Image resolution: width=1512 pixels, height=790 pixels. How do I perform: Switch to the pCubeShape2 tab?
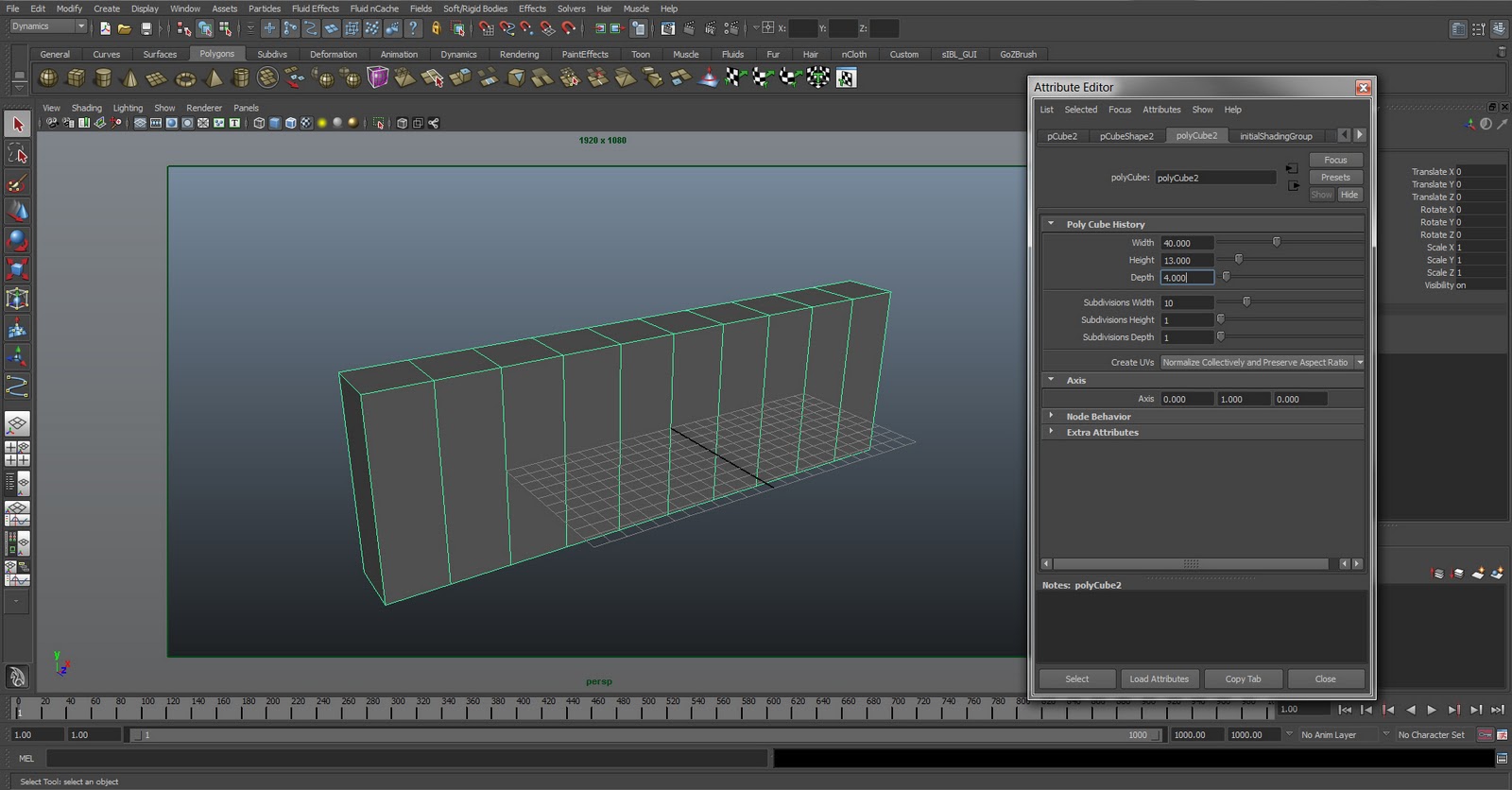coord(1126,136)
